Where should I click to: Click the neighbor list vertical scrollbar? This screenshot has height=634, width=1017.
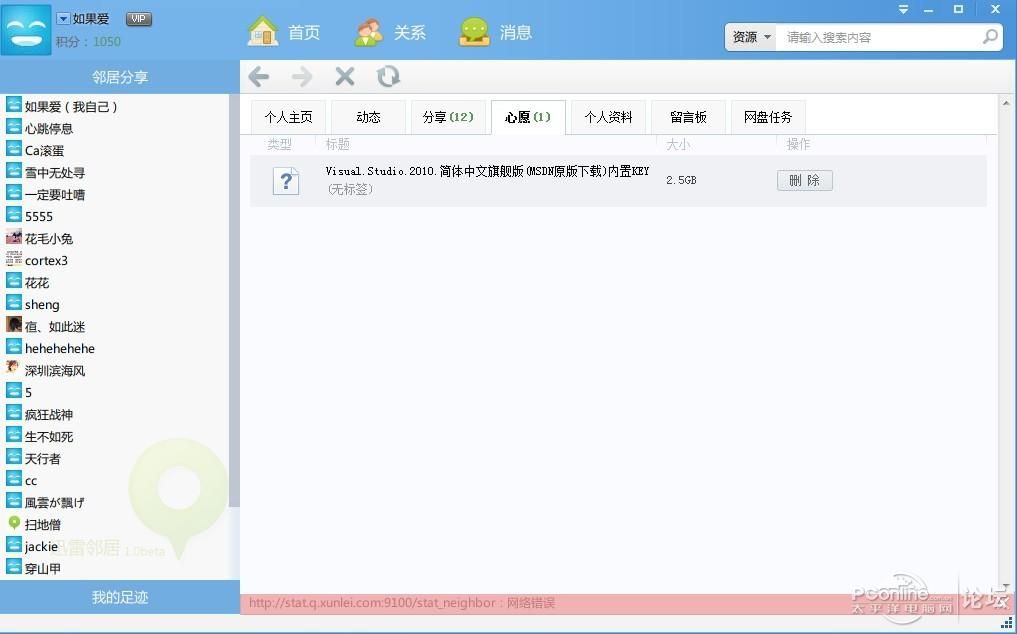point(234,300)
